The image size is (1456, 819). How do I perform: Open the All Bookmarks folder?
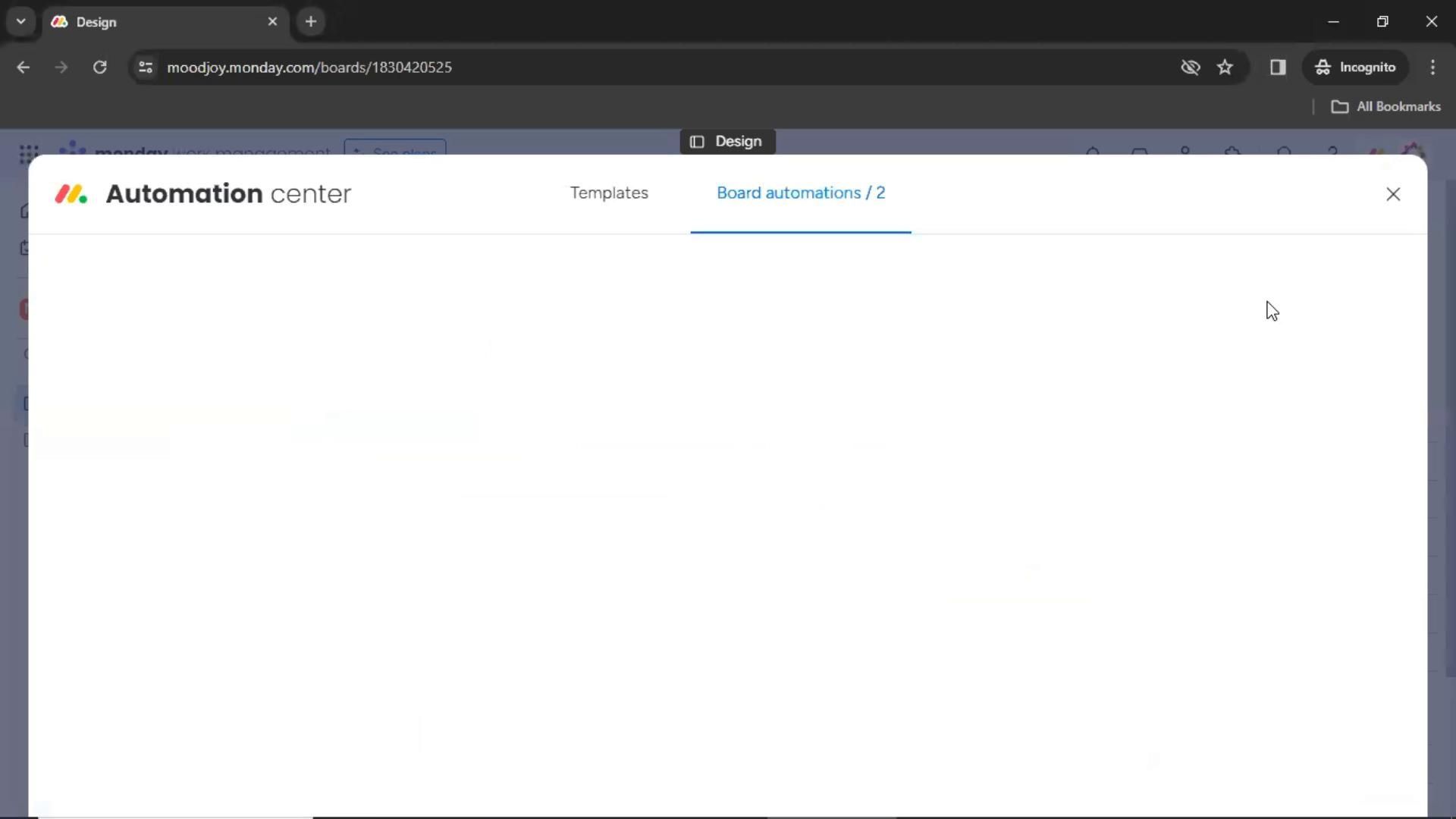[x=1385, y=106]
